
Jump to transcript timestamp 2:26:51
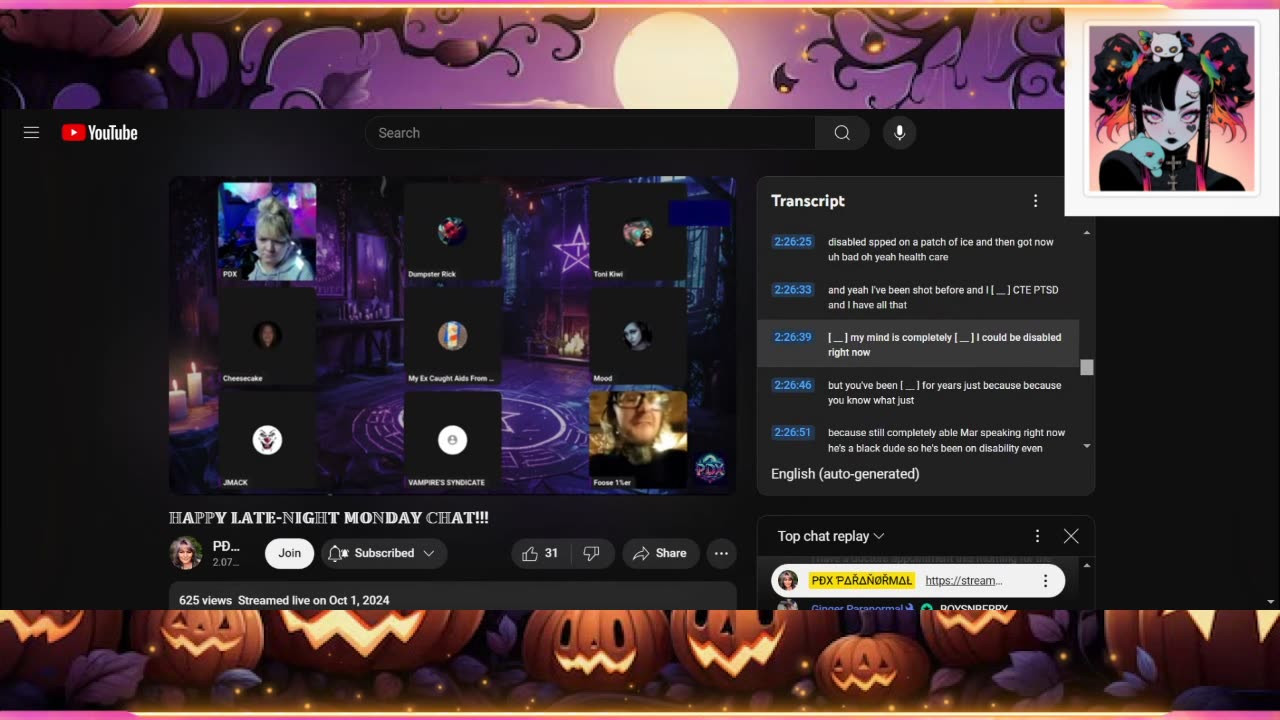[793, 433]
